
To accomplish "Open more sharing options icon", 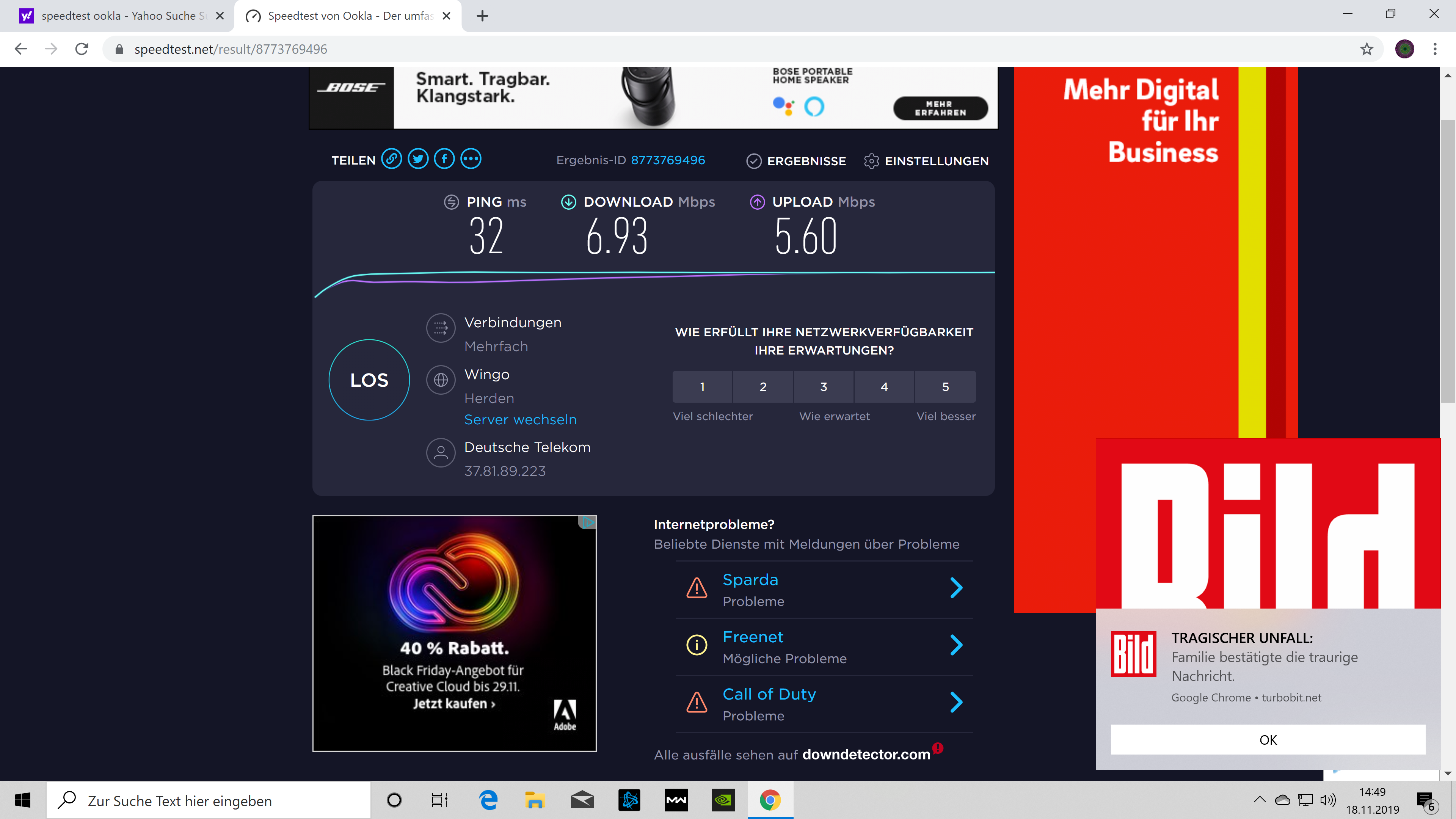I will [x=471, y=159].
